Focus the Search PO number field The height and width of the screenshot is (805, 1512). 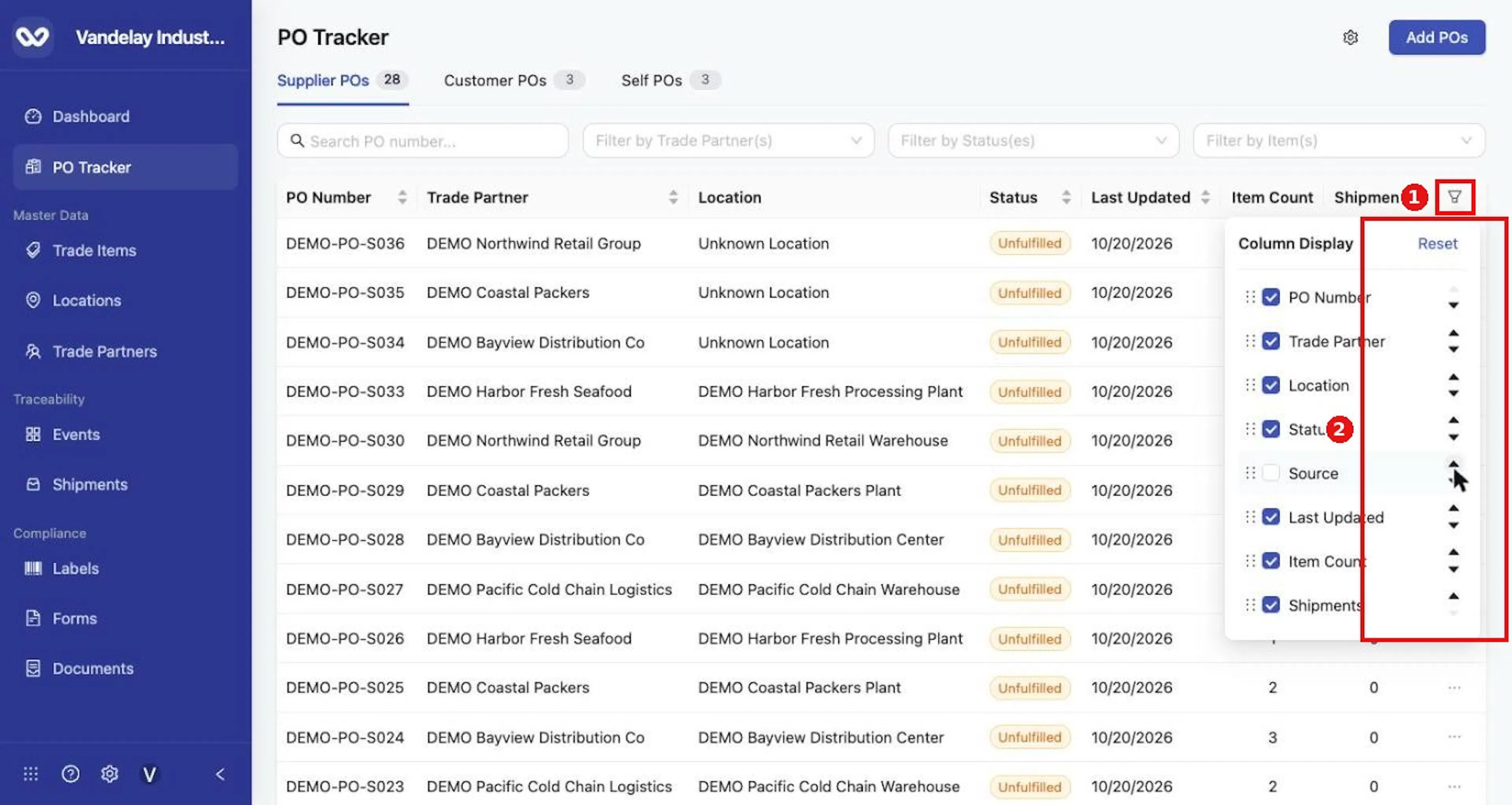click(422, 141)
